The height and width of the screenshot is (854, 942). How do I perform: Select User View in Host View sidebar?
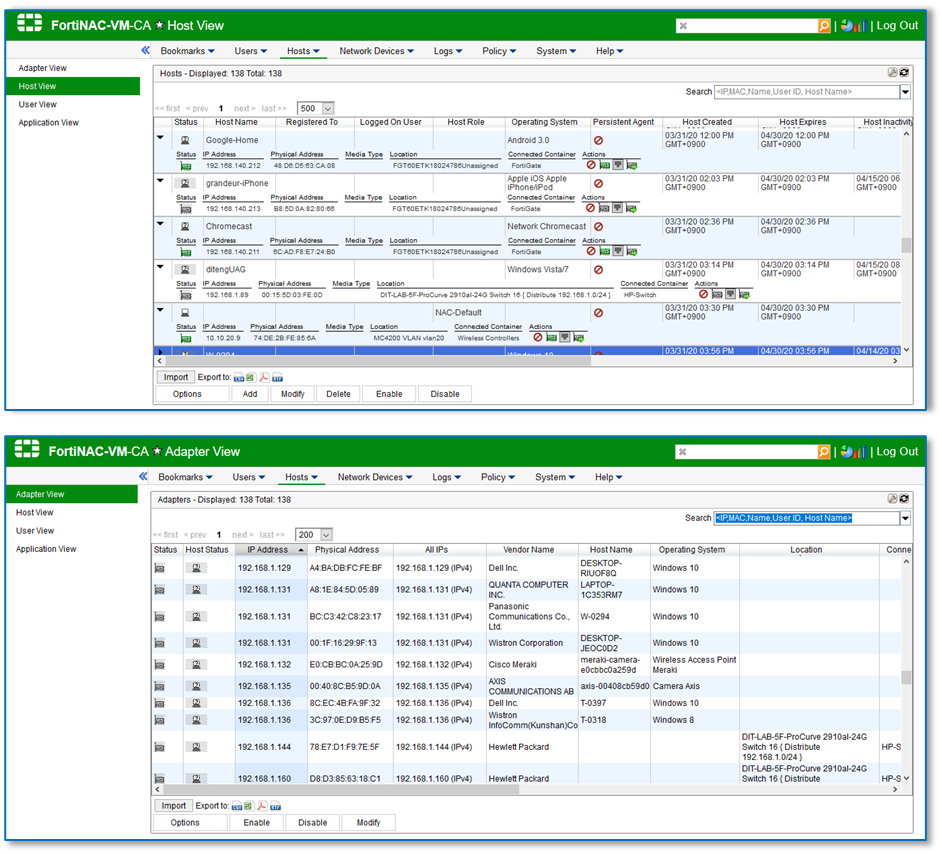37,104
